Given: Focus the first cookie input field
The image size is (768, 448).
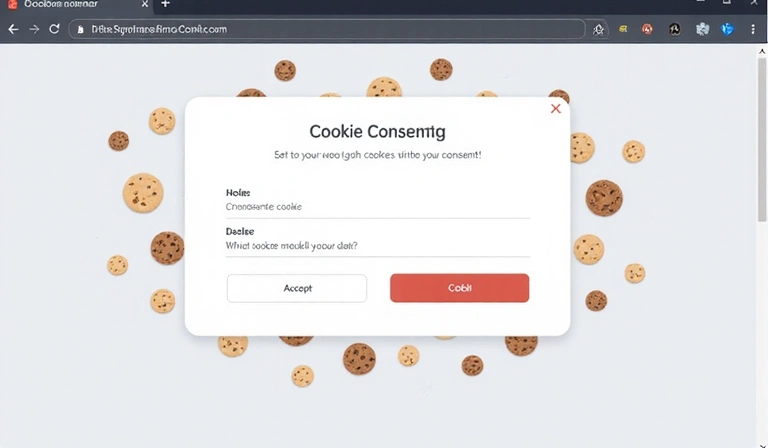Looking at the screenshot, I should [x=378, y=207].
